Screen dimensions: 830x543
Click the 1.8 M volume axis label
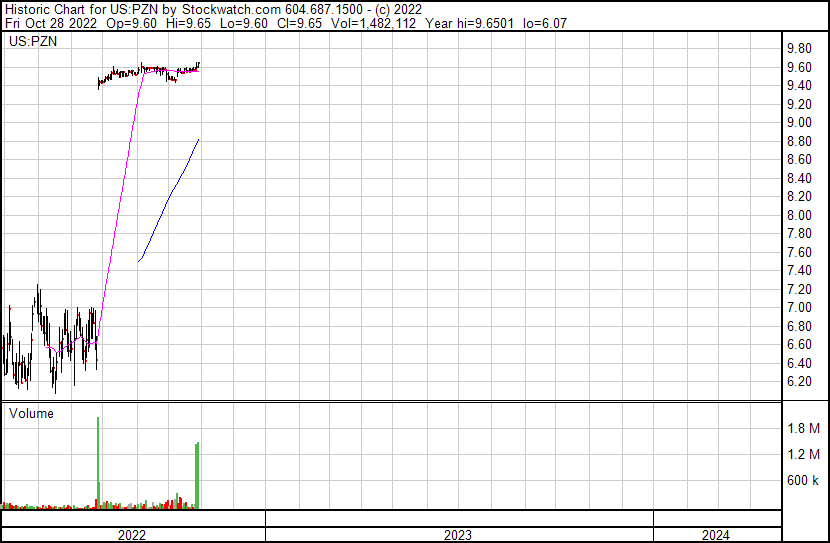click(804, 428)
